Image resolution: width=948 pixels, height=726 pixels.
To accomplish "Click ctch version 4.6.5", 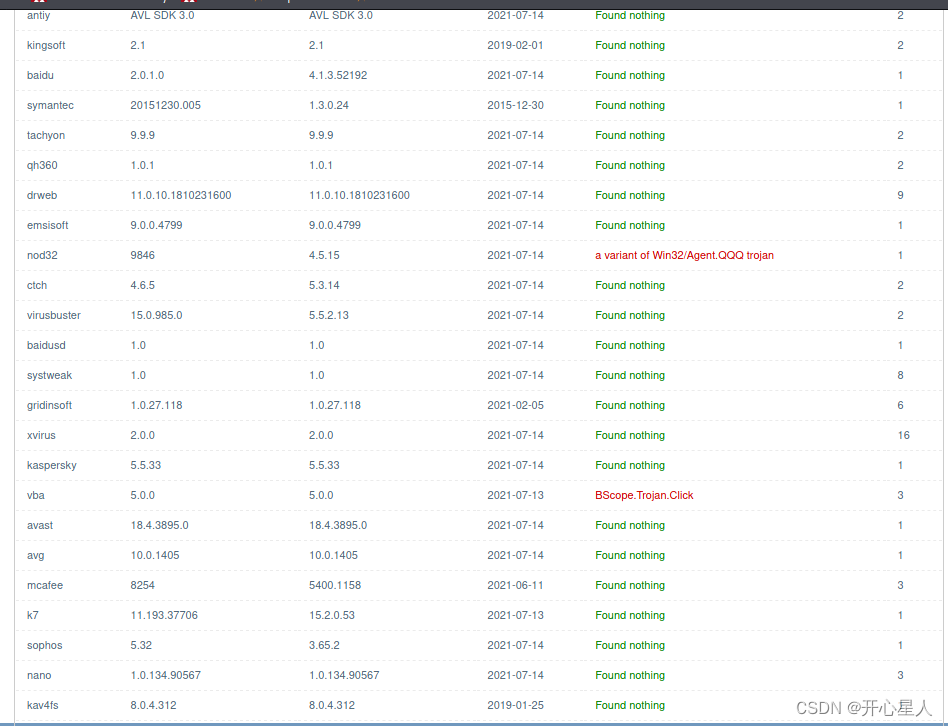I will coord(143,285).
